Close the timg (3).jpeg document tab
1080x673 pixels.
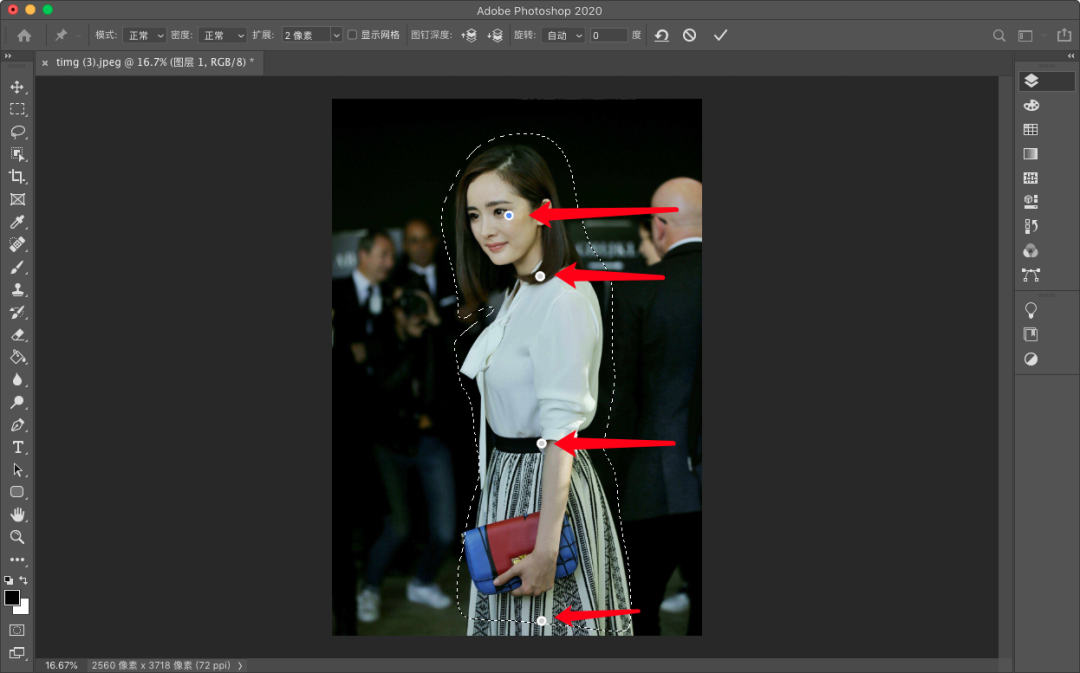[x=45, y=63]
